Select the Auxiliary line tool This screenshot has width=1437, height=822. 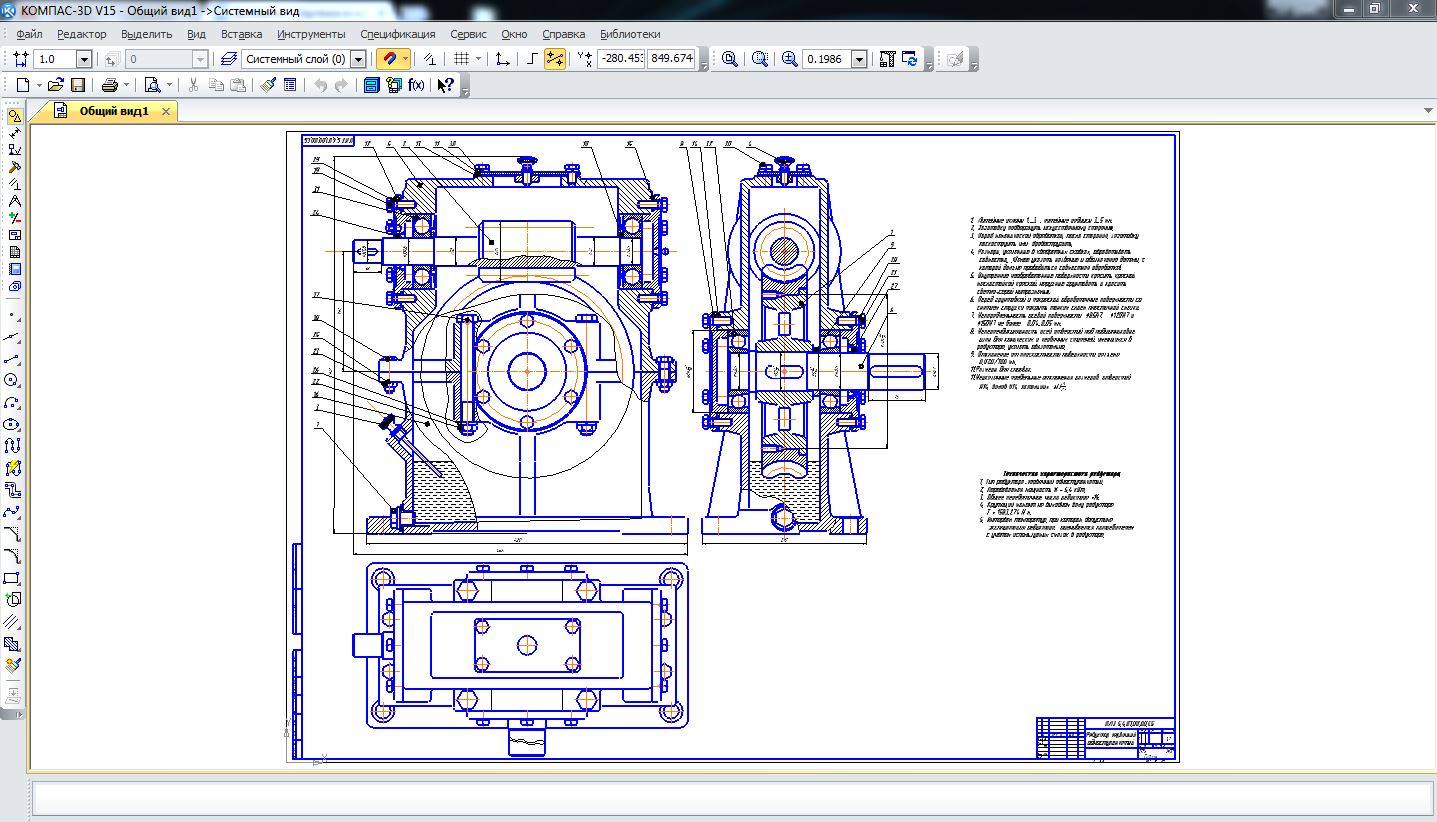coord(14,336)
